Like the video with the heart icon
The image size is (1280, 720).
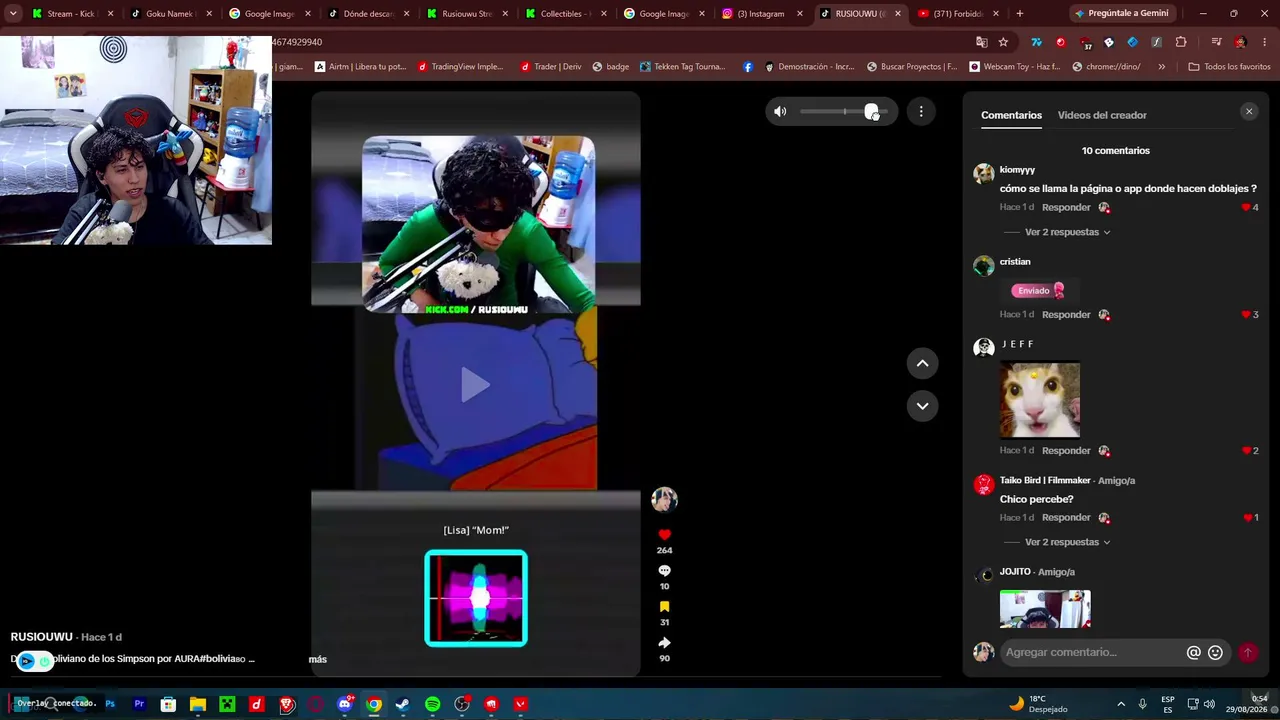664,535
